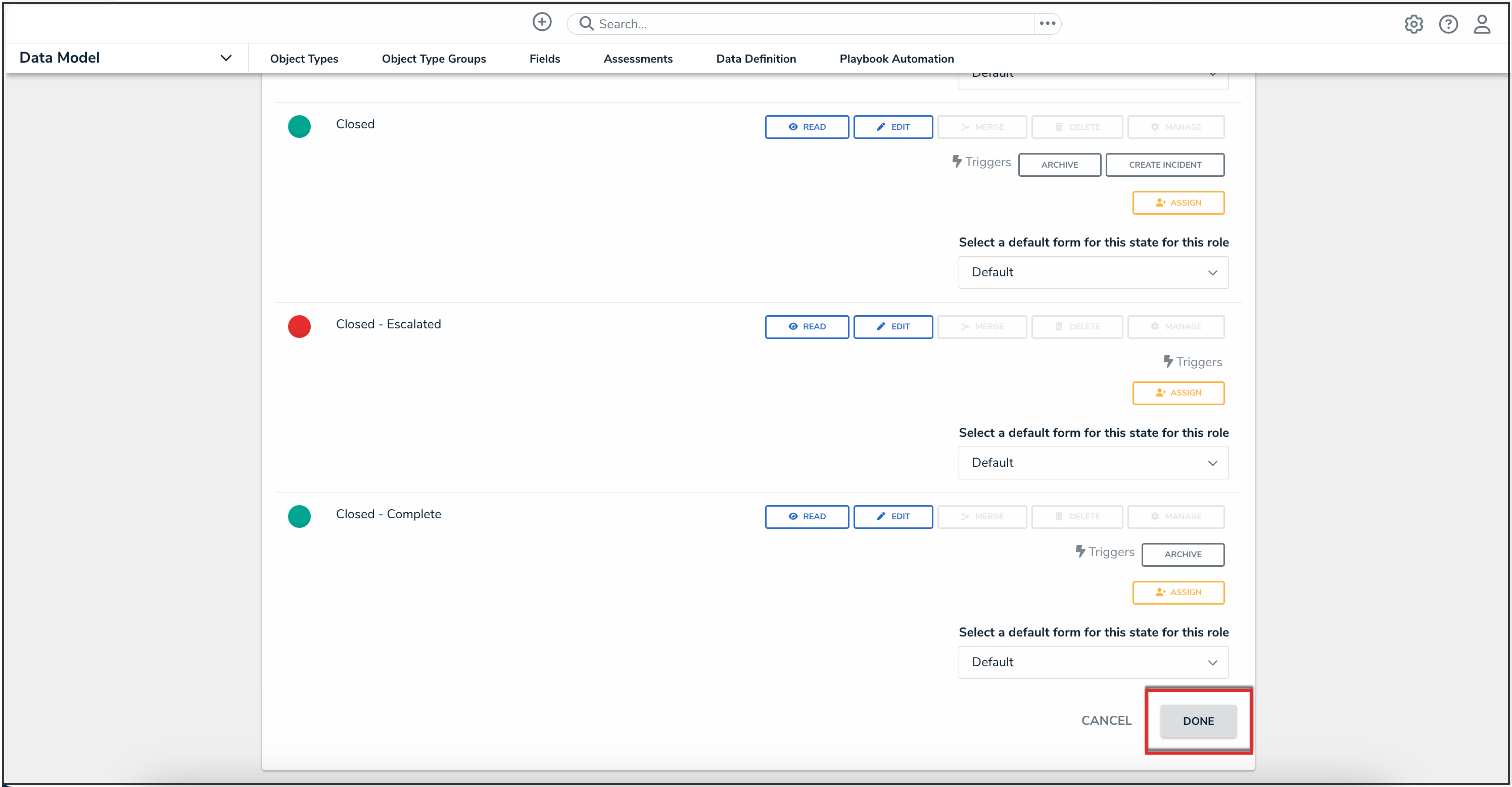The image size is (1512, 787).
Task: Click the DONE button
Action: tap(1198, 721)
